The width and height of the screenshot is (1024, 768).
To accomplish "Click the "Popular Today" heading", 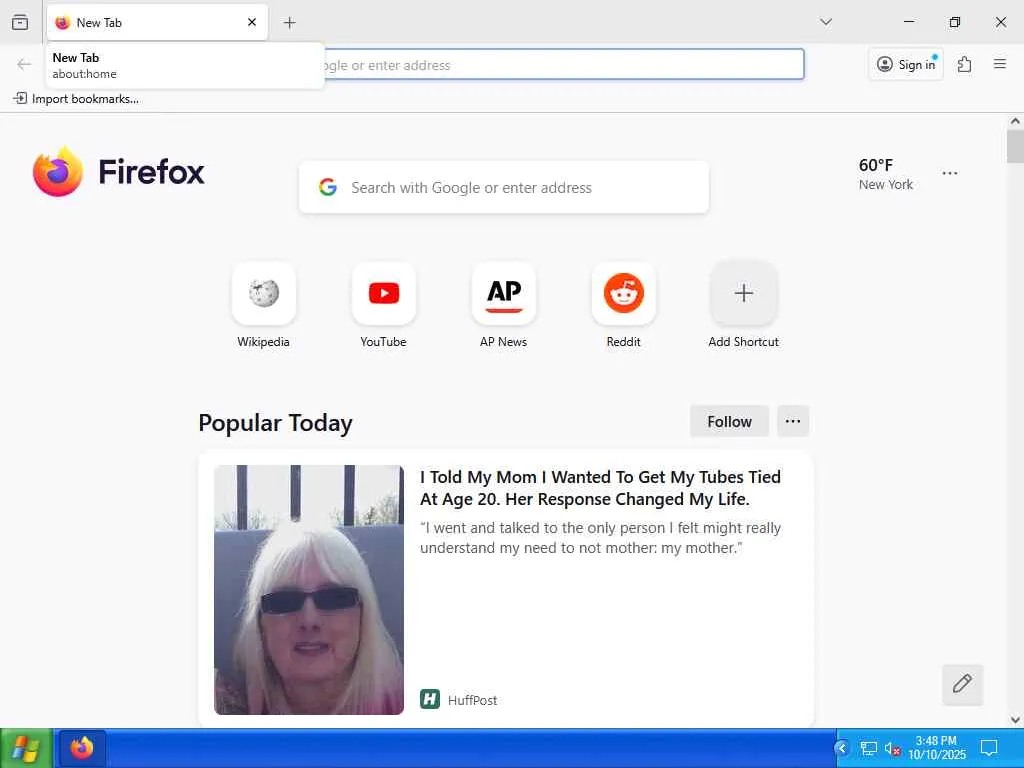I will [275, 423].
